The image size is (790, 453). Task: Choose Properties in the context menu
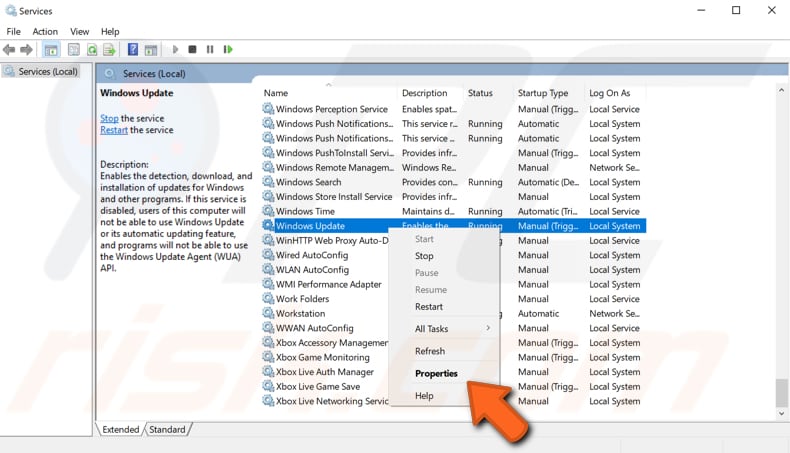point(436,373)
